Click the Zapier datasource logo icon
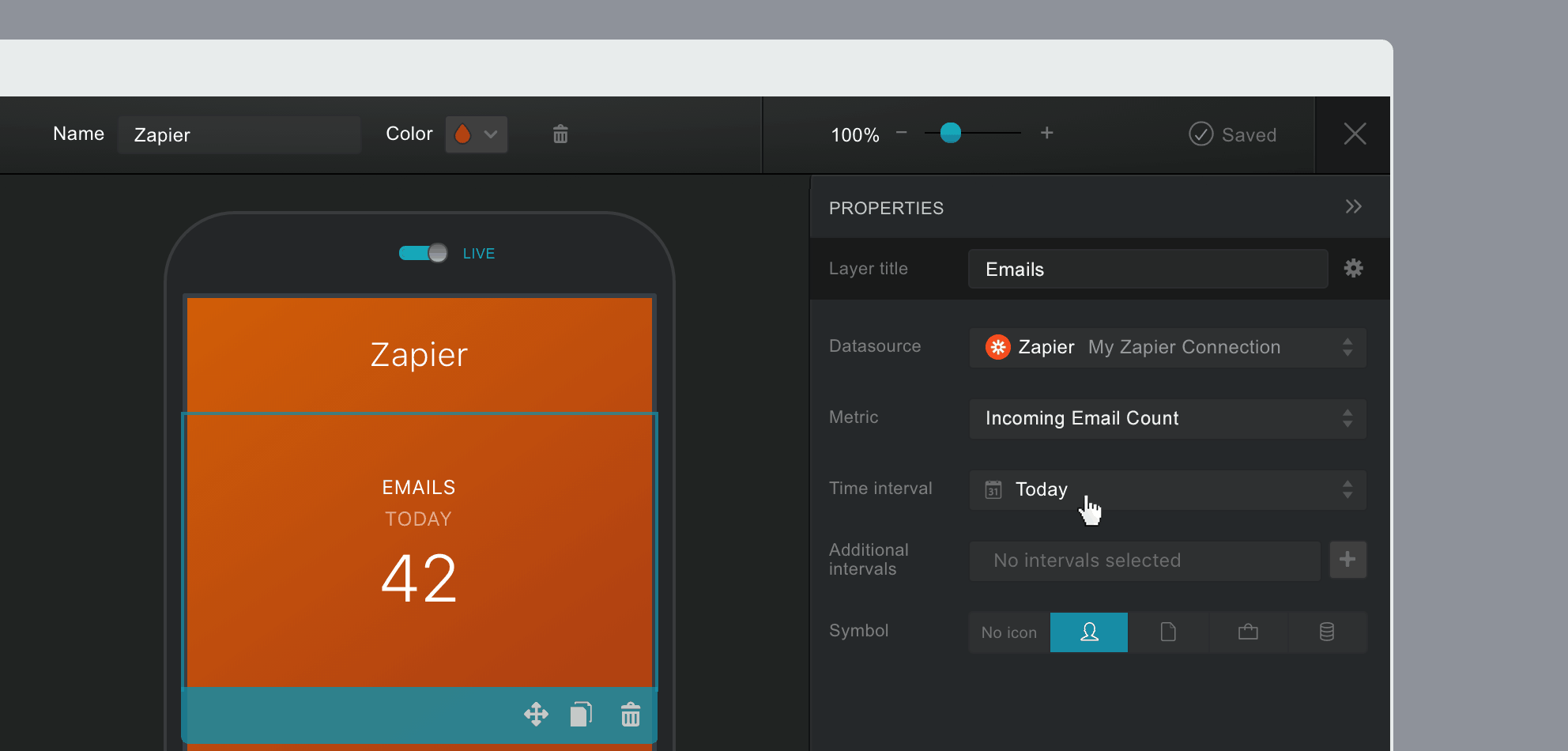Image resolution: width=1568 pixels, height=751 pixels. (x=998, y=347)
